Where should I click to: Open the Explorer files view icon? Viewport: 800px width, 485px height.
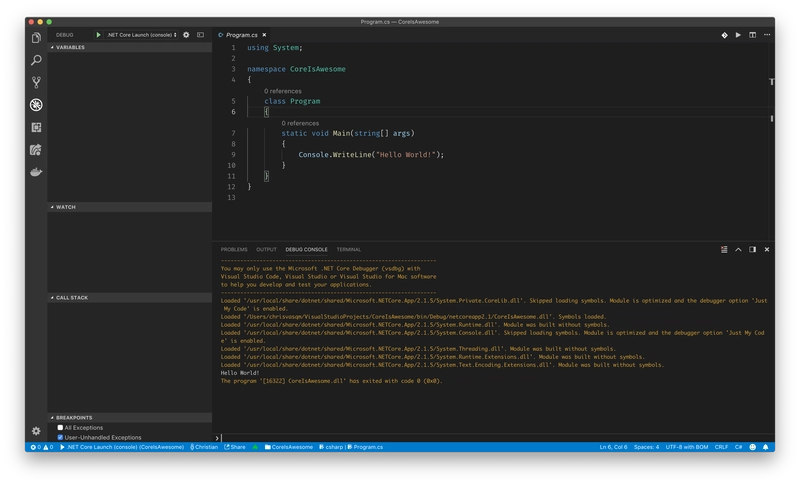coord(36,38)
